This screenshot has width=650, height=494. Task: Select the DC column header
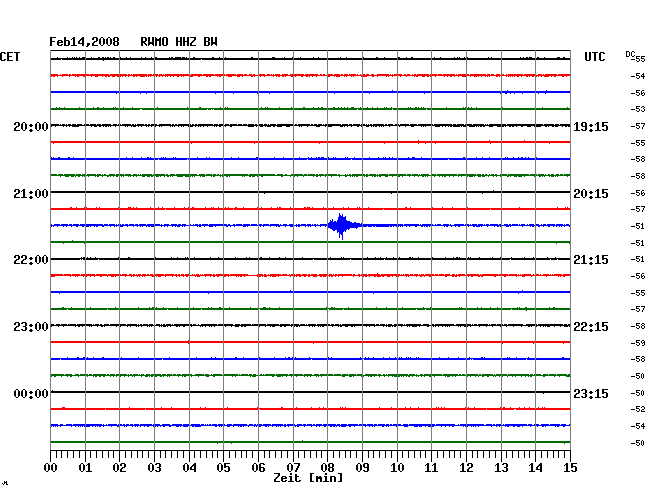tap(630, 54)
